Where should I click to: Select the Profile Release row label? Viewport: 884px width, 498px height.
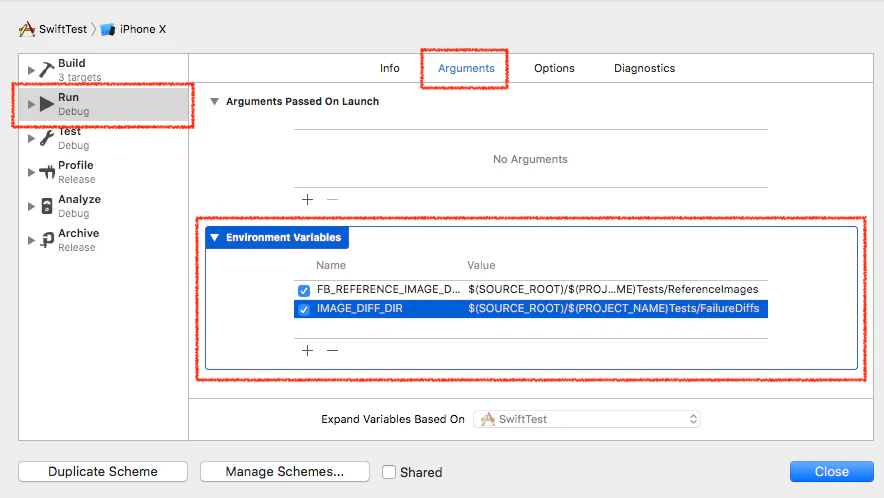[77, 172]
